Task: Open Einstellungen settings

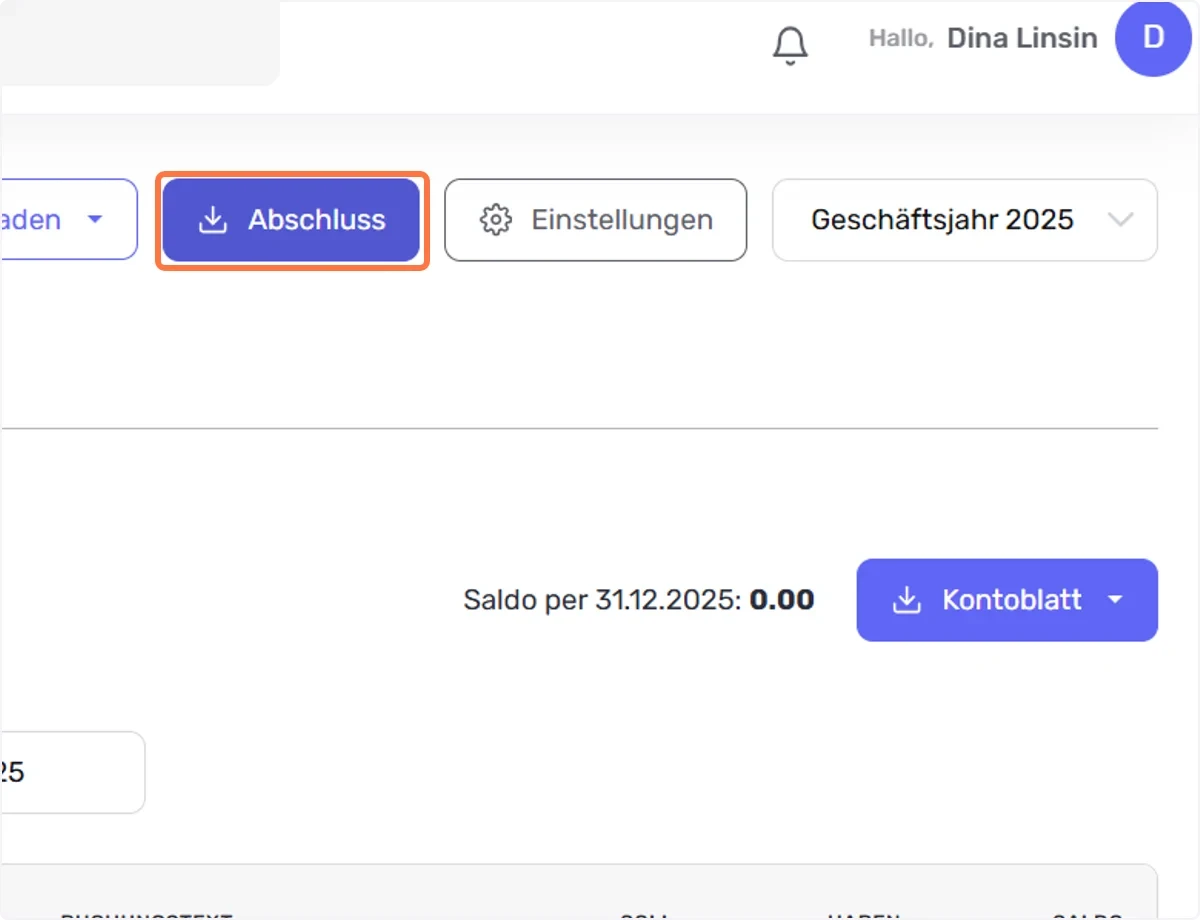Action: [596, 220]
